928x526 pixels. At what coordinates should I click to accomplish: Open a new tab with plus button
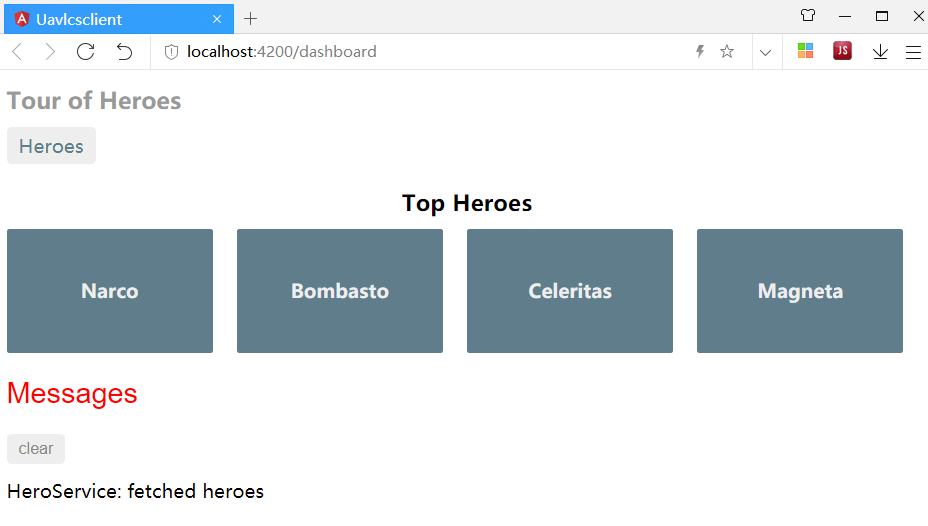click(250, 19)
